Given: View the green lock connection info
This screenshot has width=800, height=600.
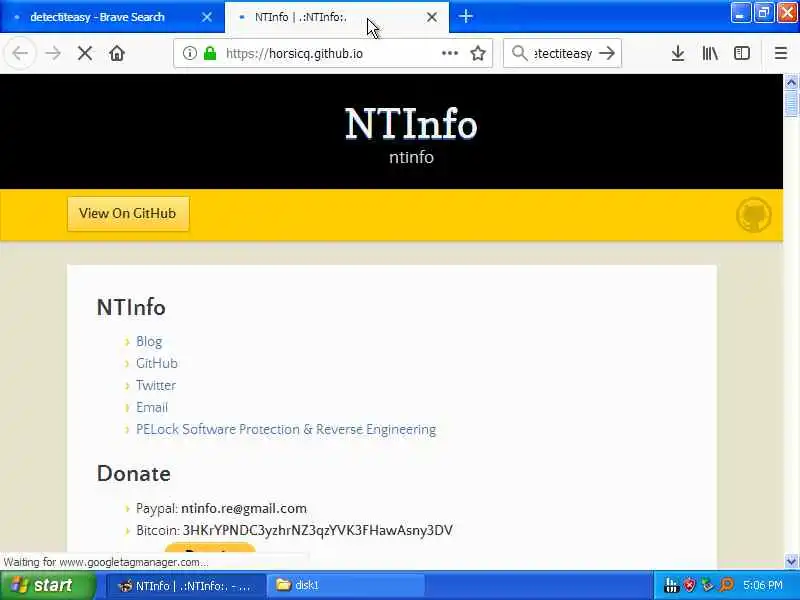Looking at the screenshot, I should [x=210, y=53].
